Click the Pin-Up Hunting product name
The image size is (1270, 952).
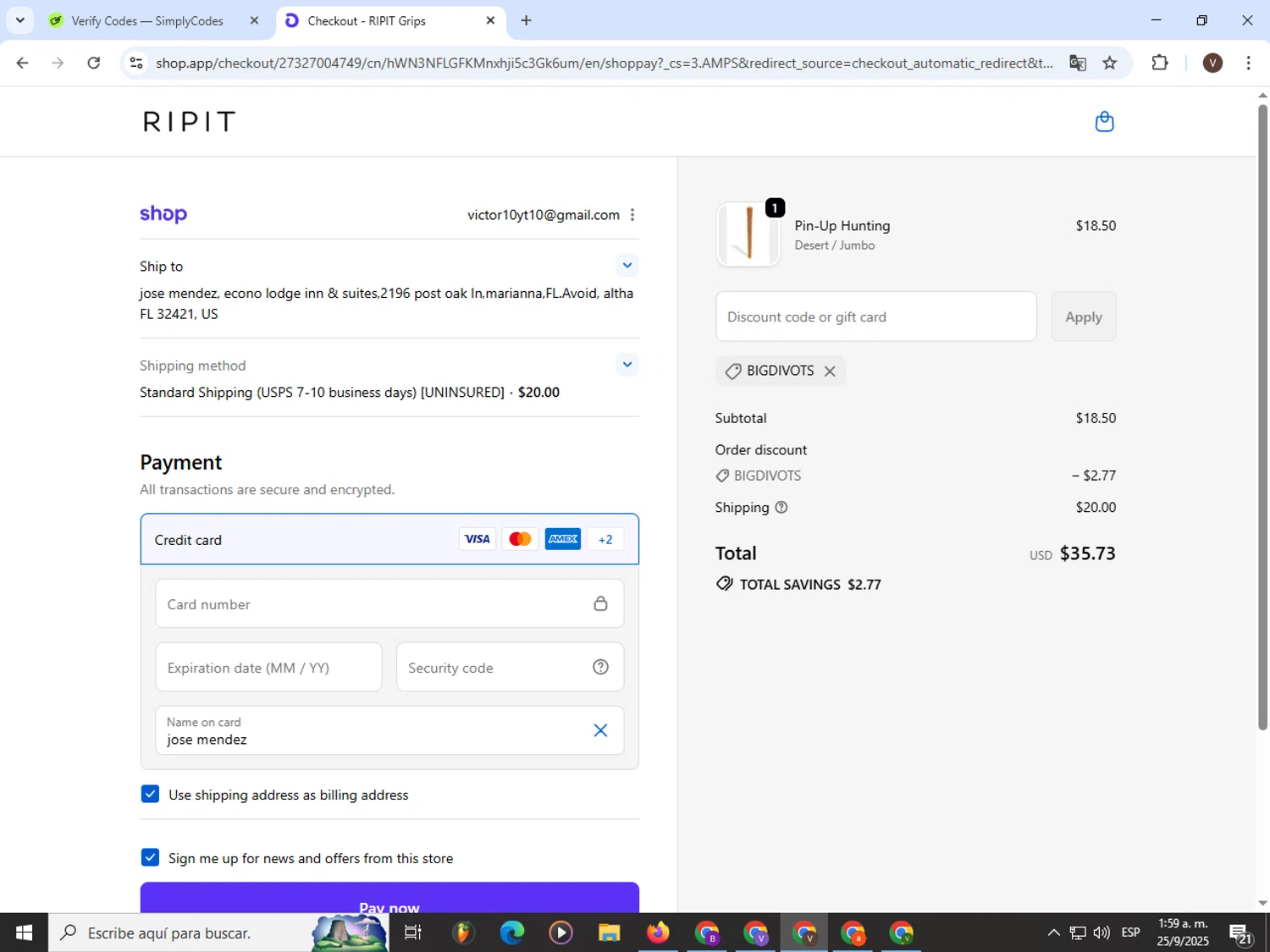pyautogui.click(x=842, y=226)
